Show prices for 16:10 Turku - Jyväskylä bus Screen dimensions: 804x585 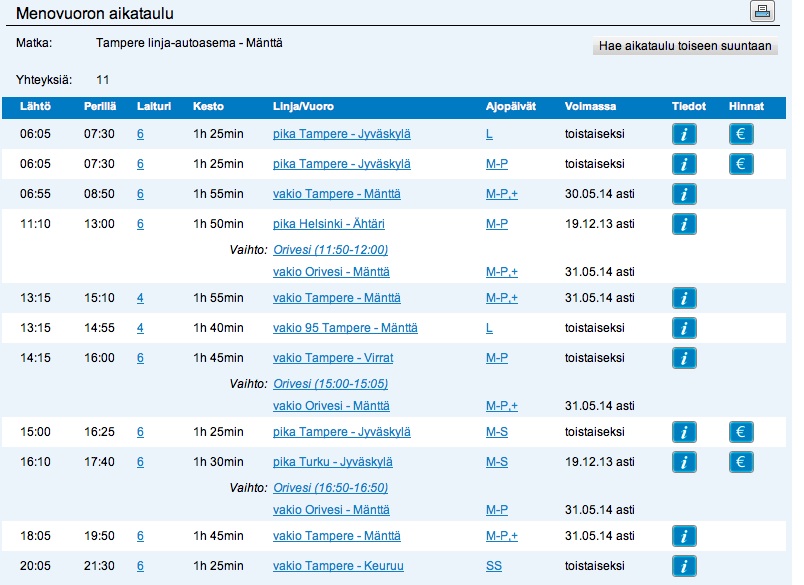pyautogui.click(x=741, y=462)
